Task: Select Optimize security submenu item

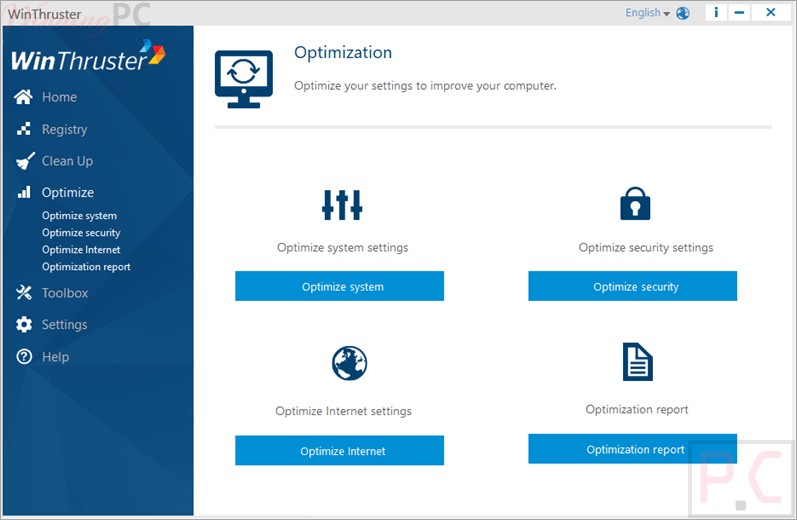Action: tap(81, 233)
